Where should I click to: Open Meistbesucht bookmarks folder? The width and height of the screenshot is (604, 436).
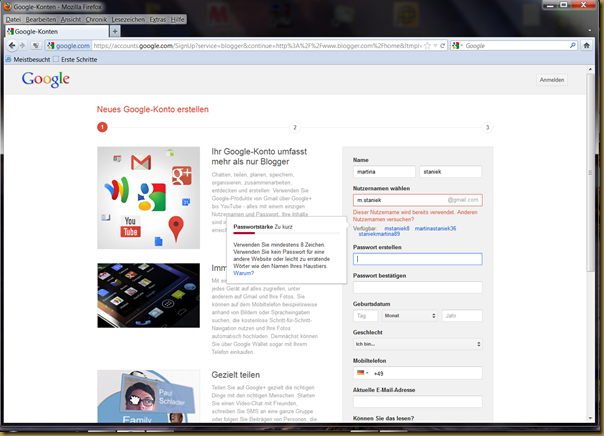coord(28,59)
